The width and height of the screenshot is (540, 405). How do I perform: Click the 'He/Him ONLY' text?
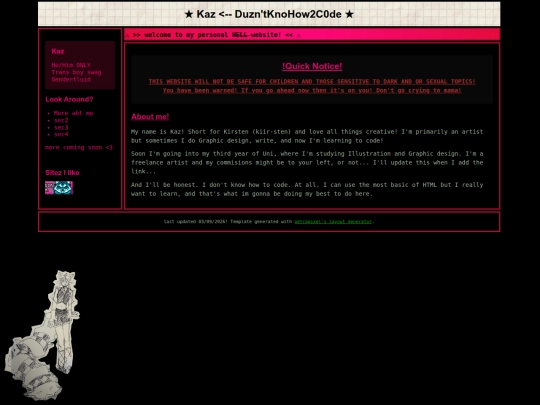tap(71, 65)
